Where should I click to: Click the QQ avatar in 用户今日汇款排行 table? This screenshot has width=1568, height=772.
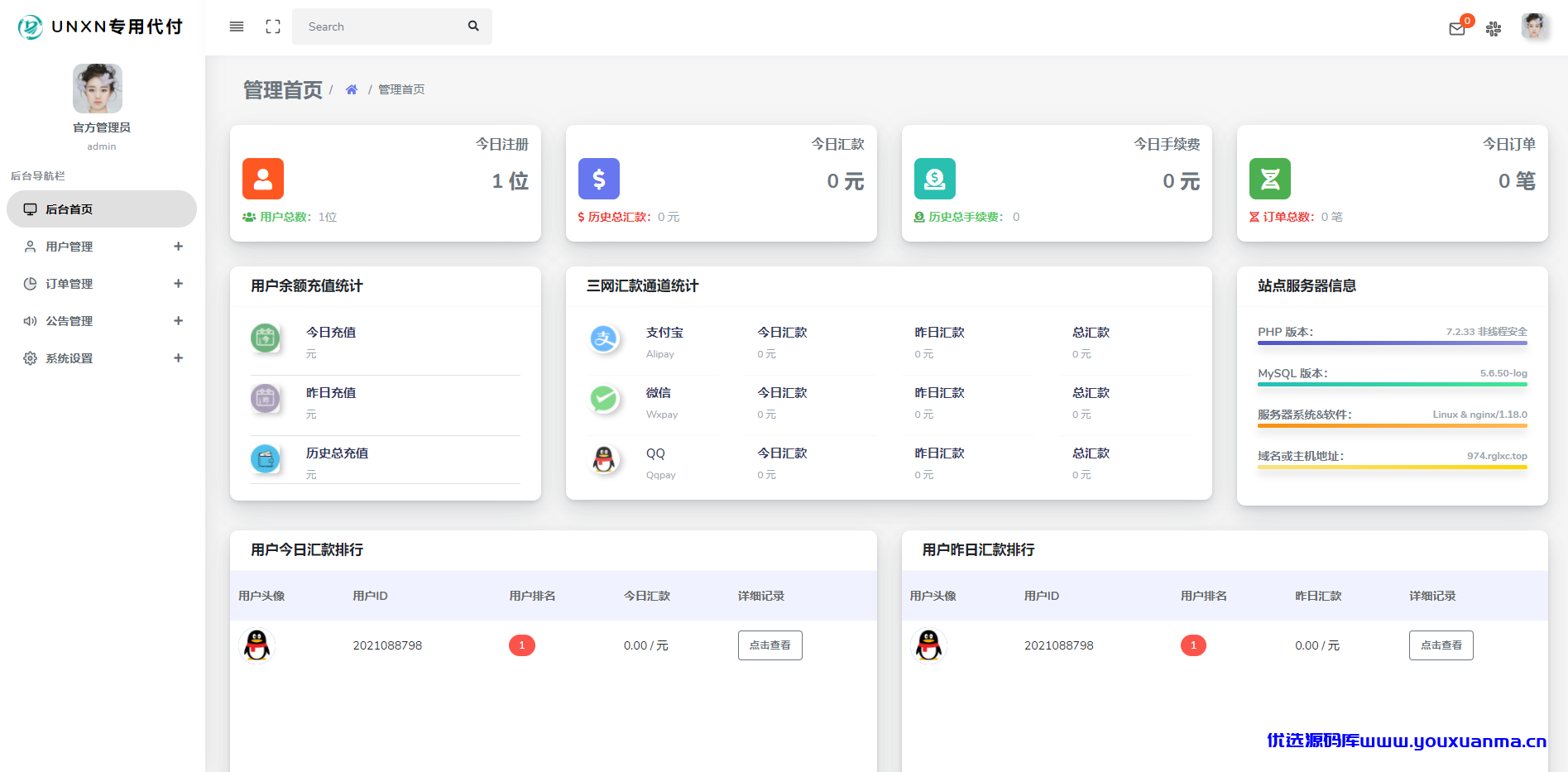[x=257, y=645]
